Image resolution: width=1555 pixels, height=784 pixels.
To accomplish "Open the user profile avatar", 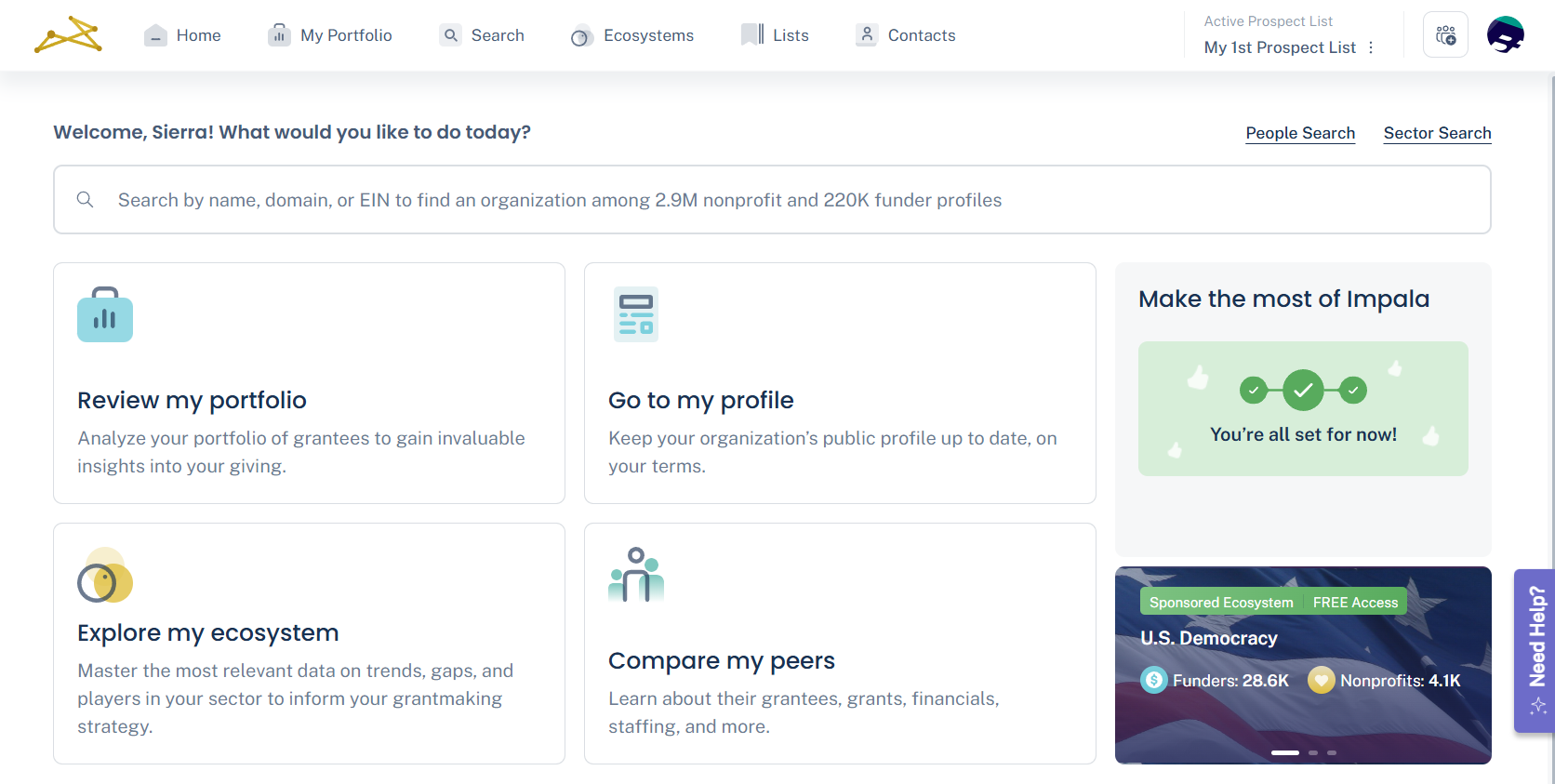I will pyautogui.click(x=1505, y=35).
